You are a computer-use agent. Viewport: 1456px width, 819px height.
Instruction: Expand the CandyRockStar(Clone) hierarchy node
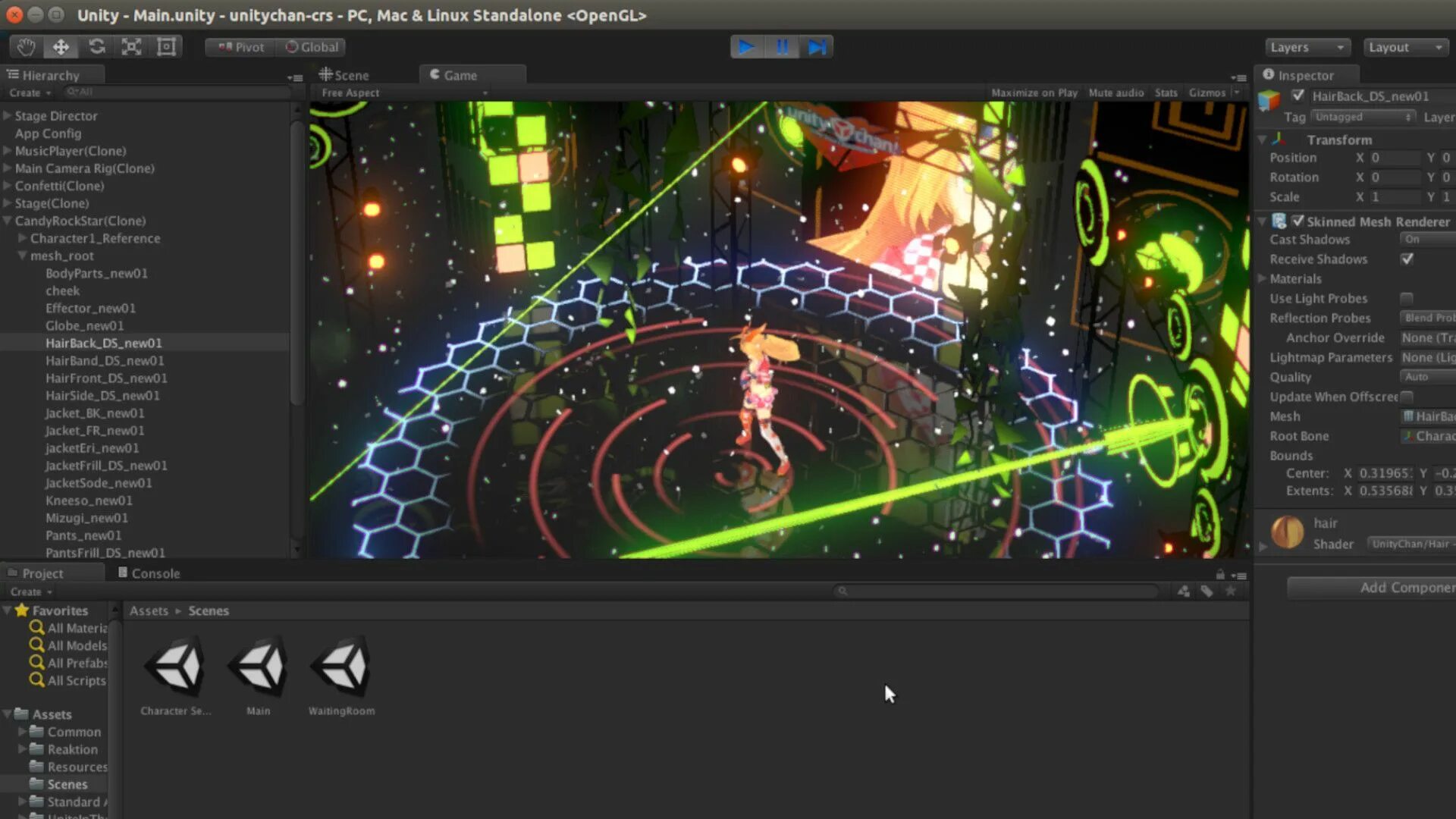[x=8, y=220]
